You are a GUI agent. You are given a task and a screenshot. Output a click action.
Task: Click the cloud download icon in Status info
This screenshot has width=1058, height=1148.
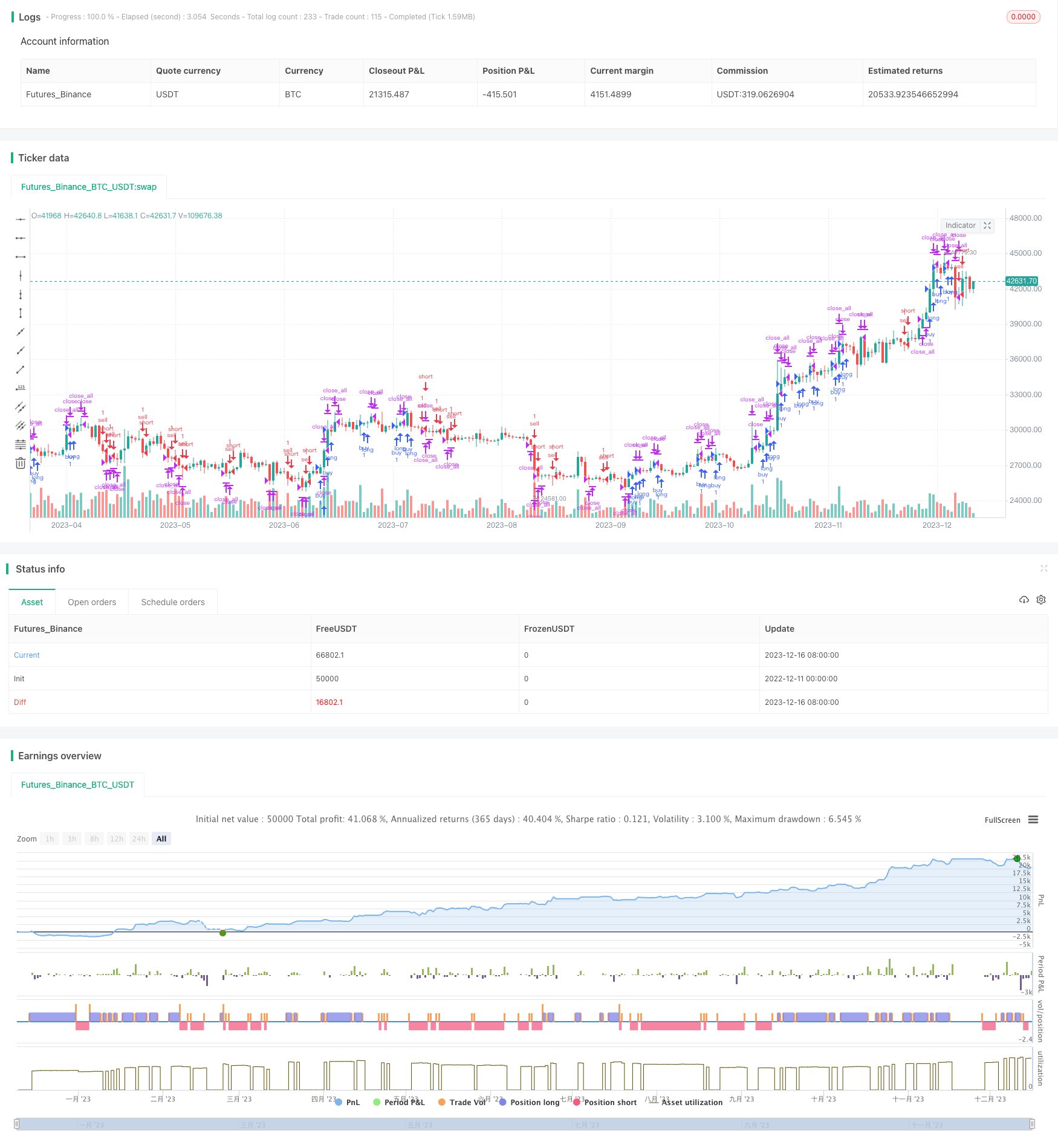click(1024, 600)
